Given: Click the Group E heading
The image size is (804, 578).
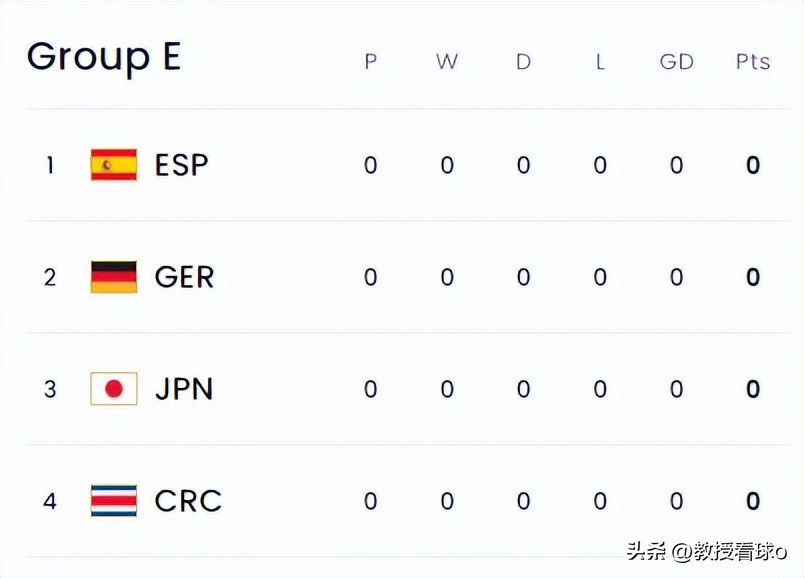Looking at the screenshot, I should coord(104,57).
